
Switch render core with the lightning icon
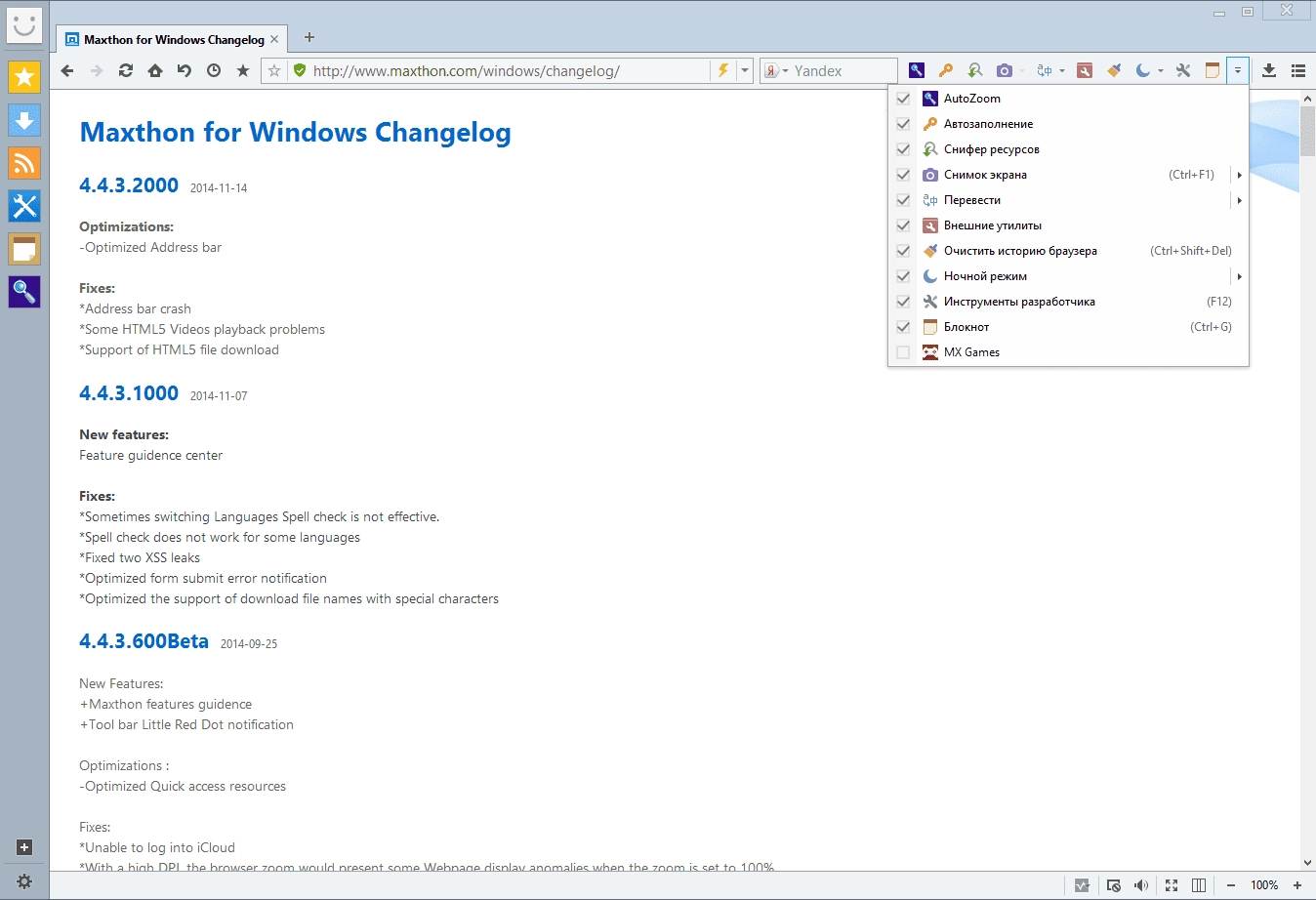pyautogui.click(x=723, y=70)
